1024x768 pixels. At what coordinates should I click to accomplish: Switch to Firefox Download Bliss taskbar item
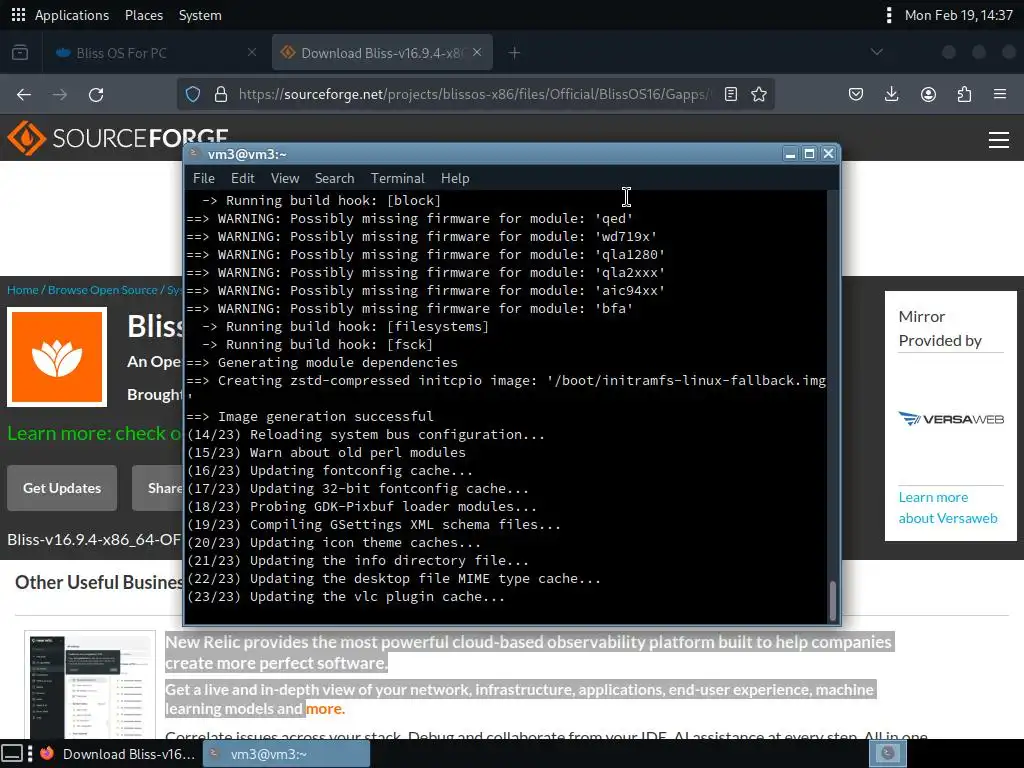tap(118, 754)
